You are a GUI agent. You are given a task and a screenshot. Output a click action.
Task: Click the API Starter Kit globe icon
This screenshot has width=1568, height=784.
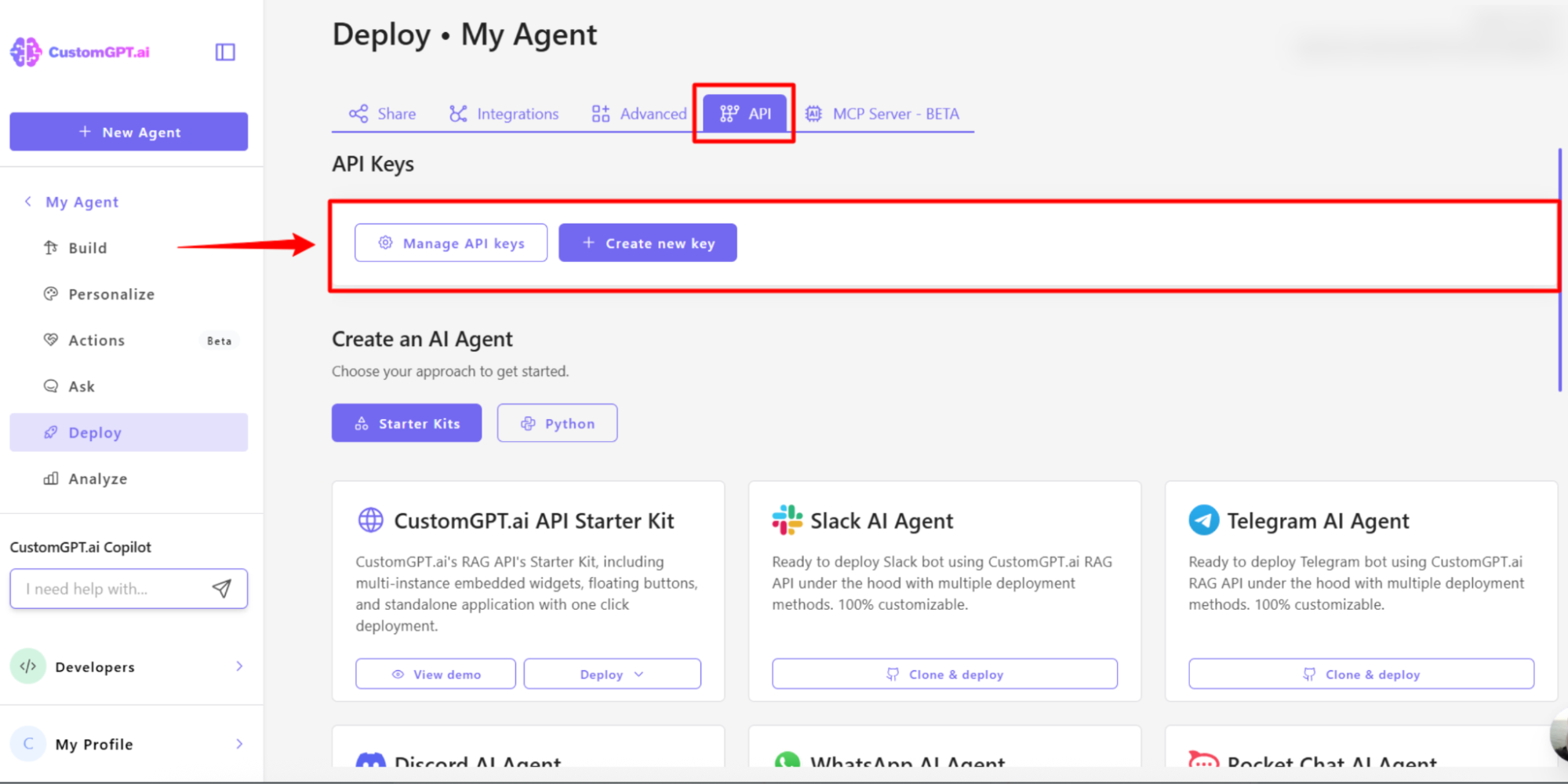(x=371, y=520)
